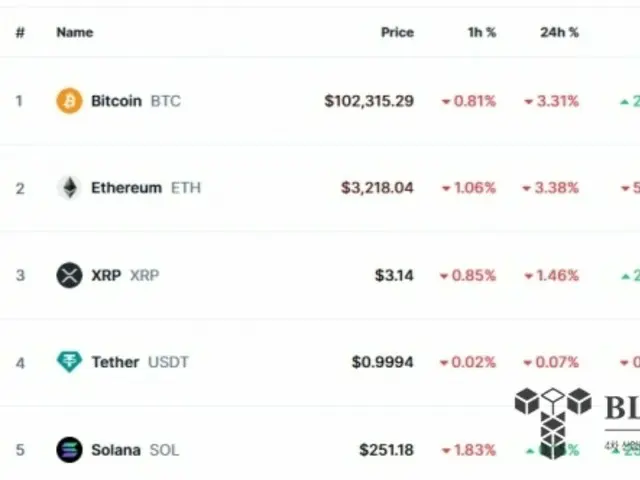Click Solana's 1.83% hourly change value

[x=475, y=450]
